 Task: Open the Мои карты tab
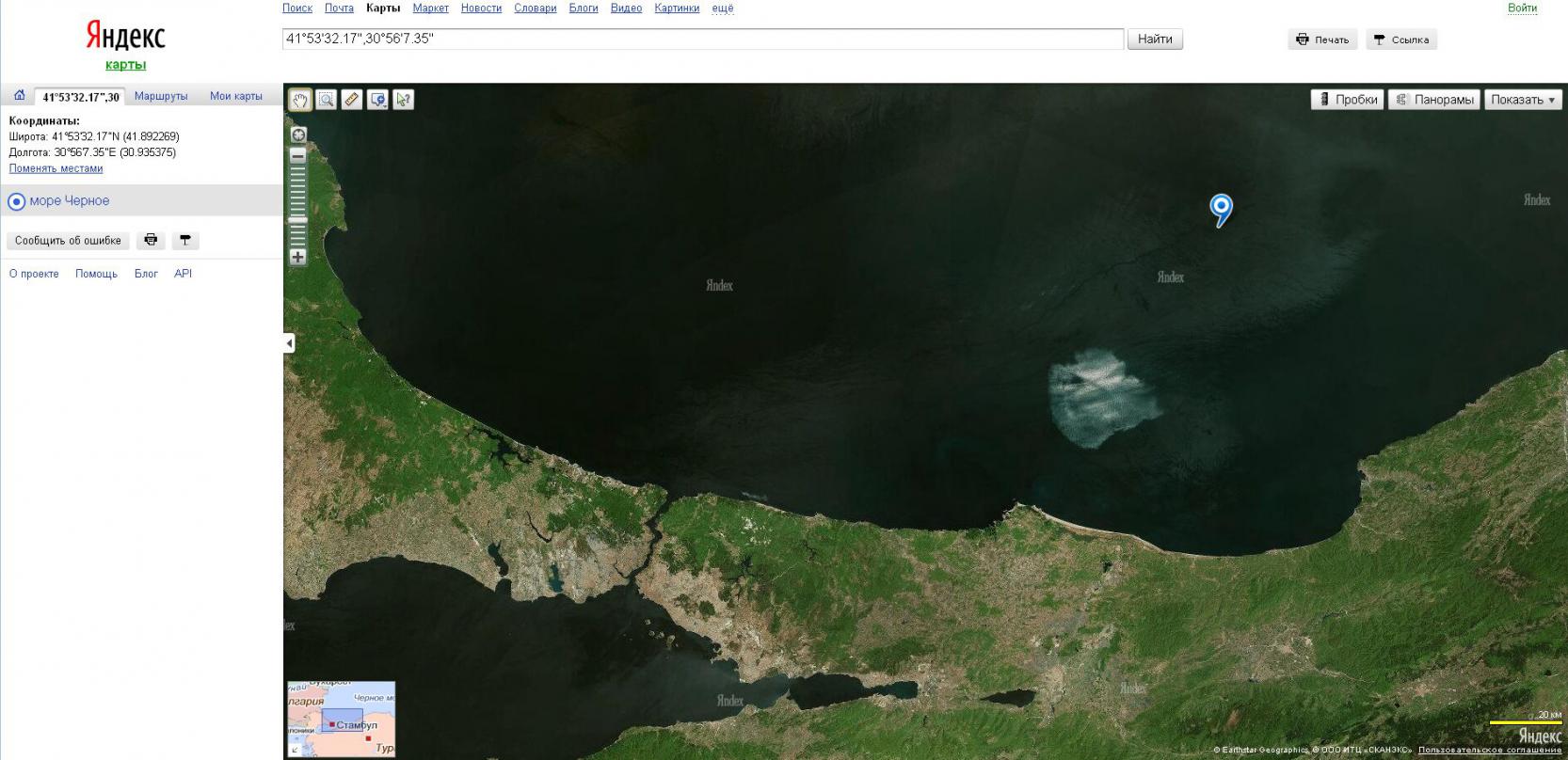[x=235, y=96]
